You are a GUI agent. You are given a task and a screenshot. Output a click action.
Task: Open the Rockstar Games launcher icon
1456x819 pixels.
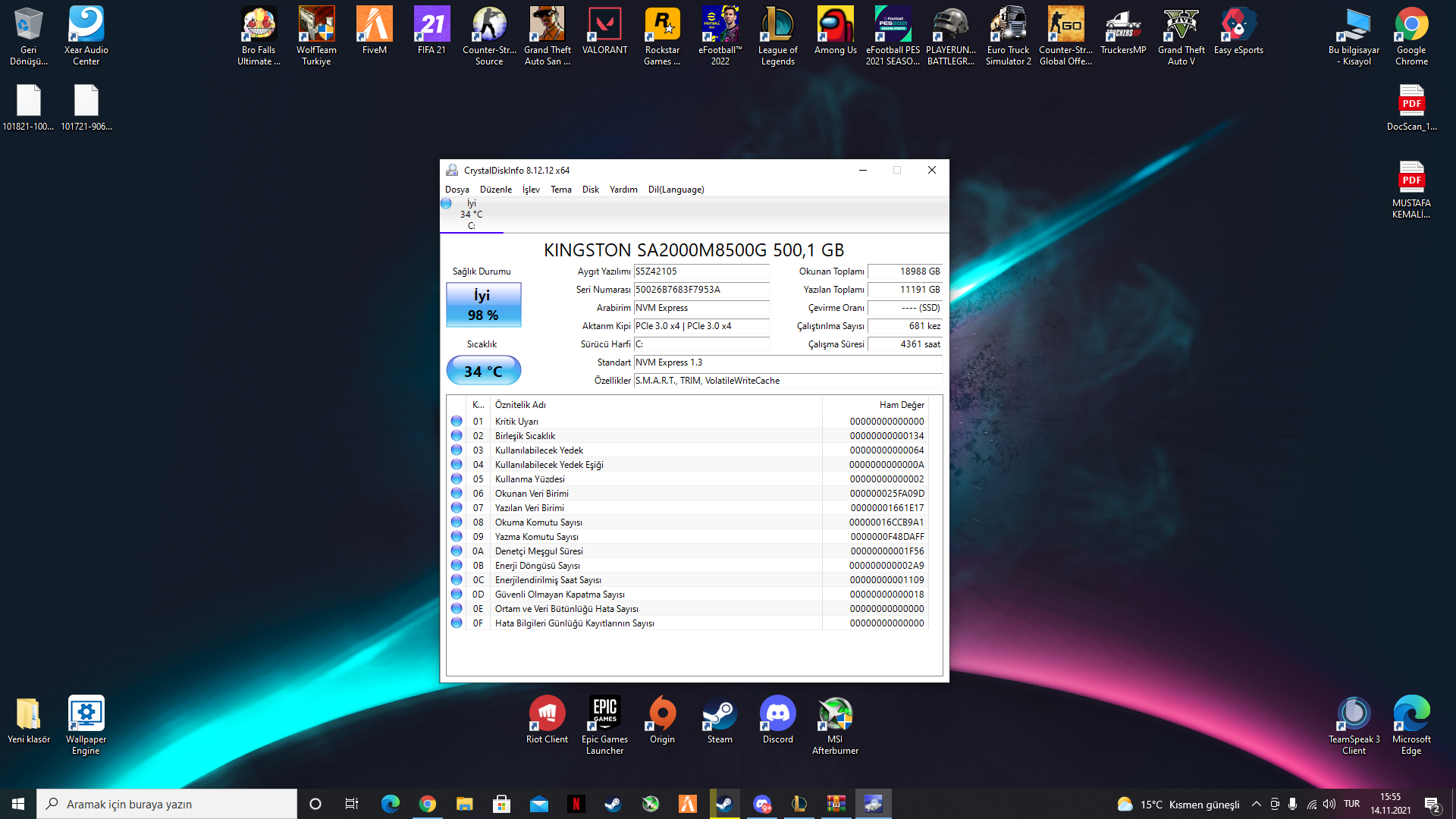[x=662, y=36]
